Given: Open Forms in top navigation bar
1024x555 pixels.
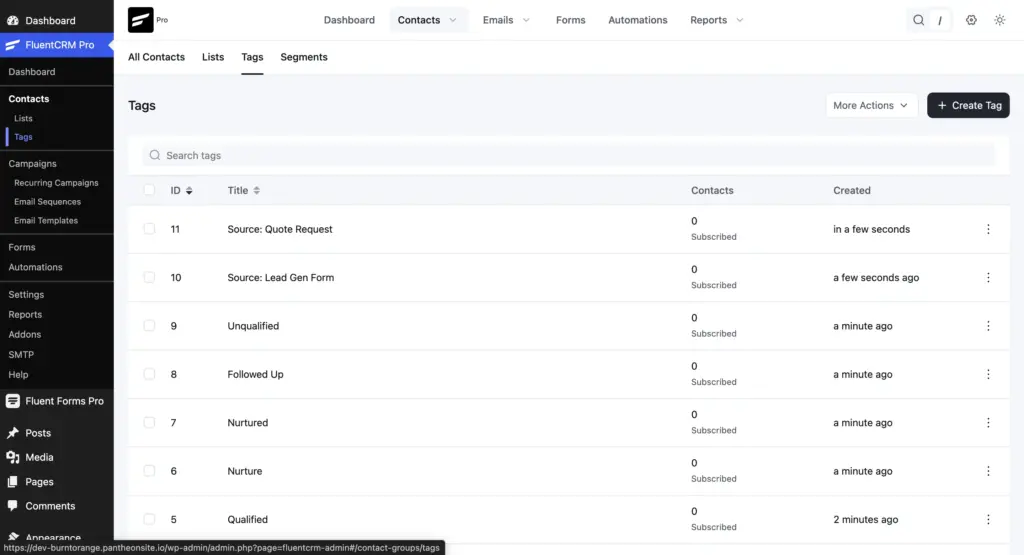Looking at the screenshot, I should pos(571,20).
